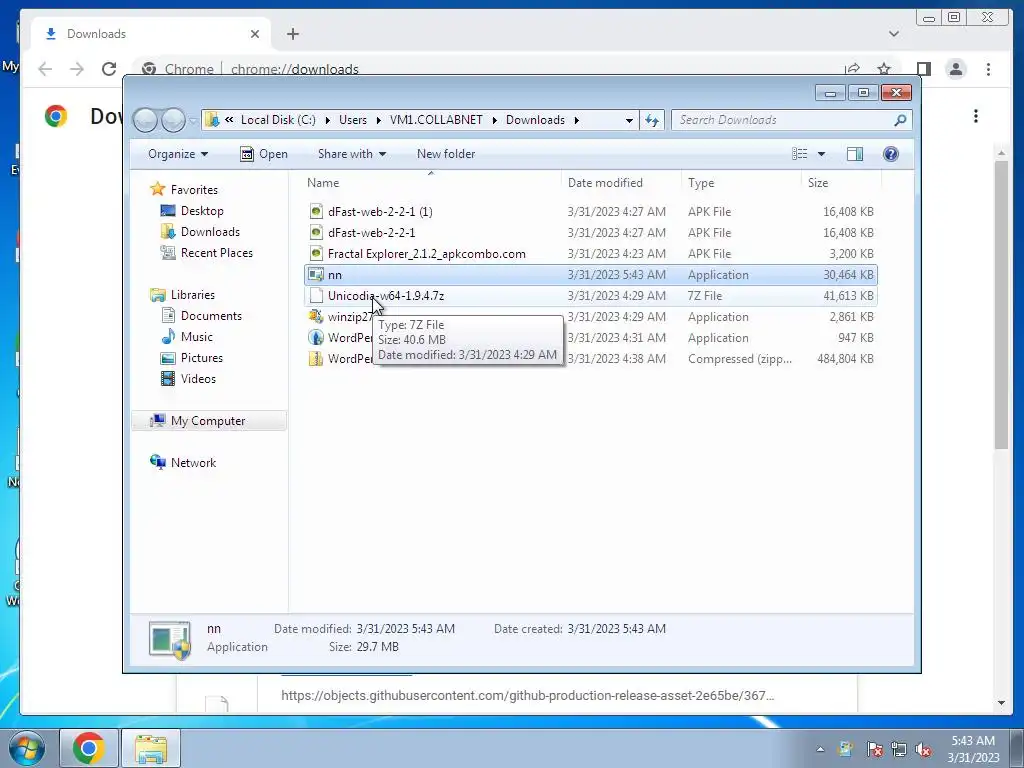Select the Fractal Explorer APK file icon
This screenshot has height=768, width=1024.
coord(316,253)
